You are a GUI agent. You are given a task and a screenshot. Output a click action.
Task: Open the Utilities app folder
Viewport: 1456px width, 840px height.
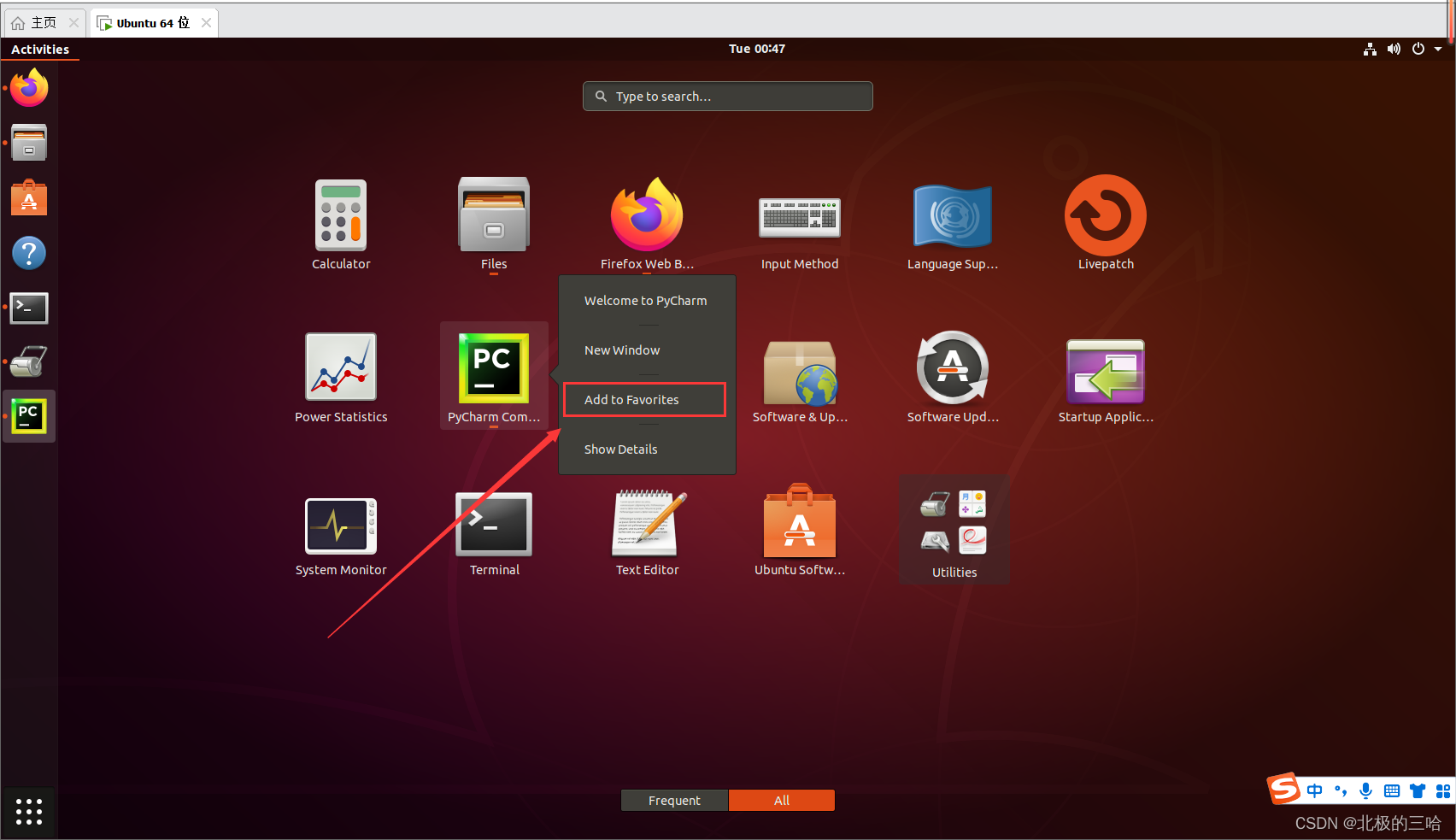point(954,531)
